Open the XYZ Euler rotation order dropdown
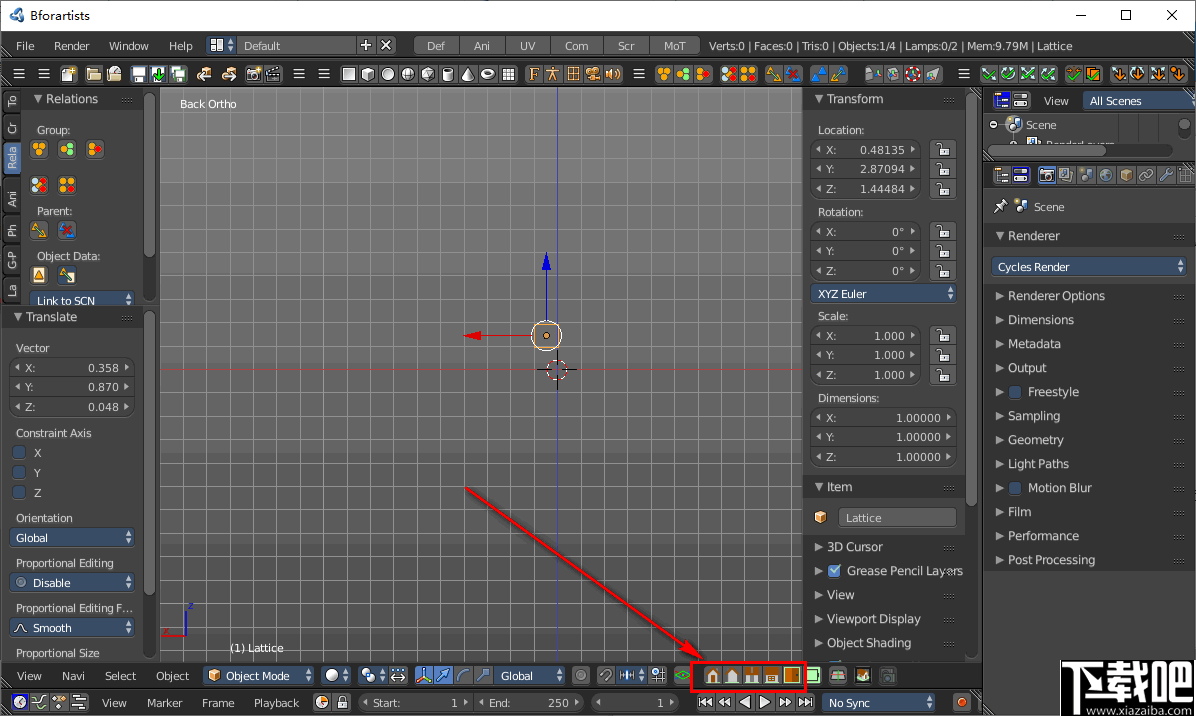The height and width of the screenshot is (716, 1196). point(884,292)
